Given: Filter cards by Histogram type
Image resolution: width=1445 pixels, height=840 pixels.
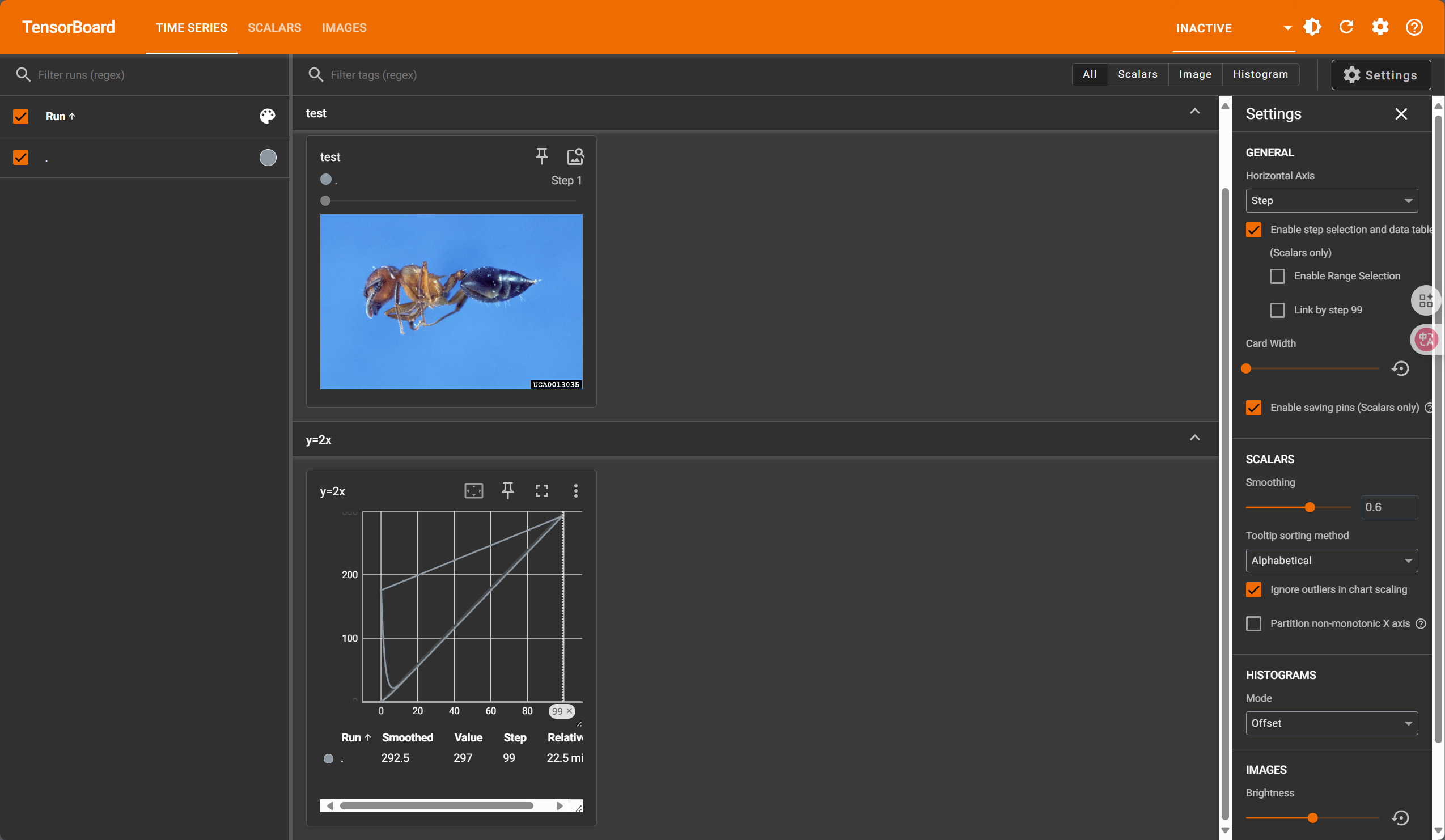Looking at the screenshot, I should coord(1260,75).
